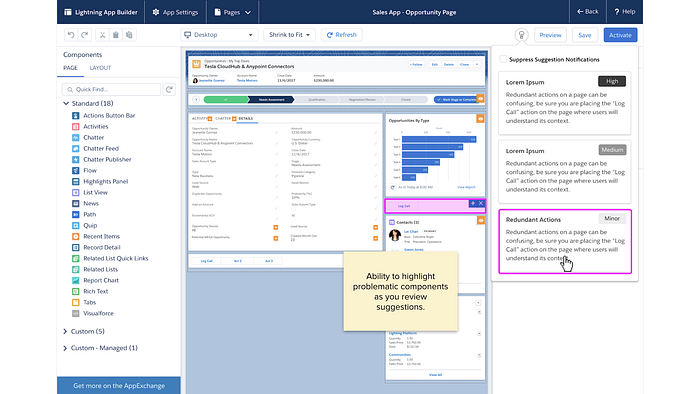Viewport: 700px width, 394px height.
Task: Select the Redundant Actions suggestion card
Action: pos(565,241)
